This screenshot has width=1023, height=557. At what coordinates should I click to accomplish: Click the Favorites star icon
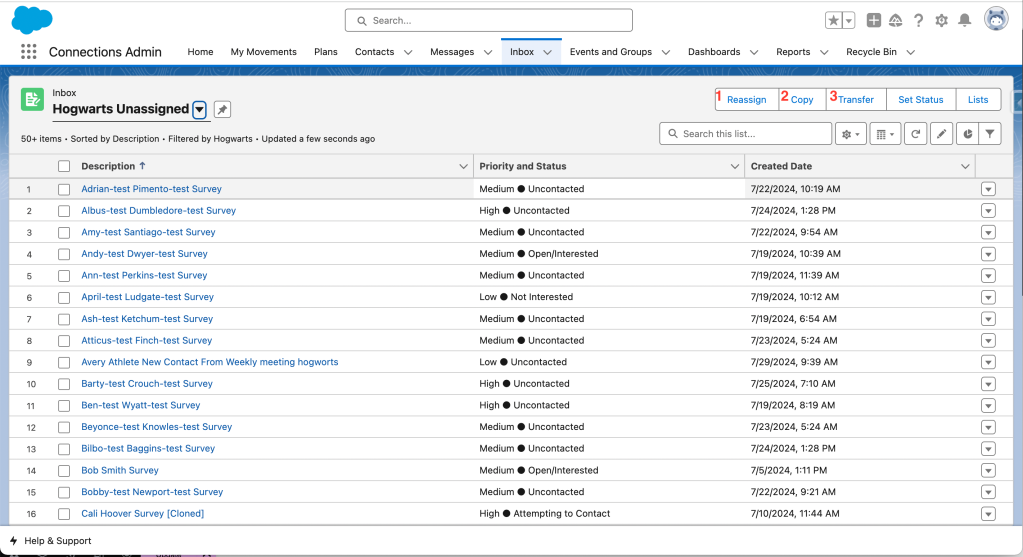(833, 20)
